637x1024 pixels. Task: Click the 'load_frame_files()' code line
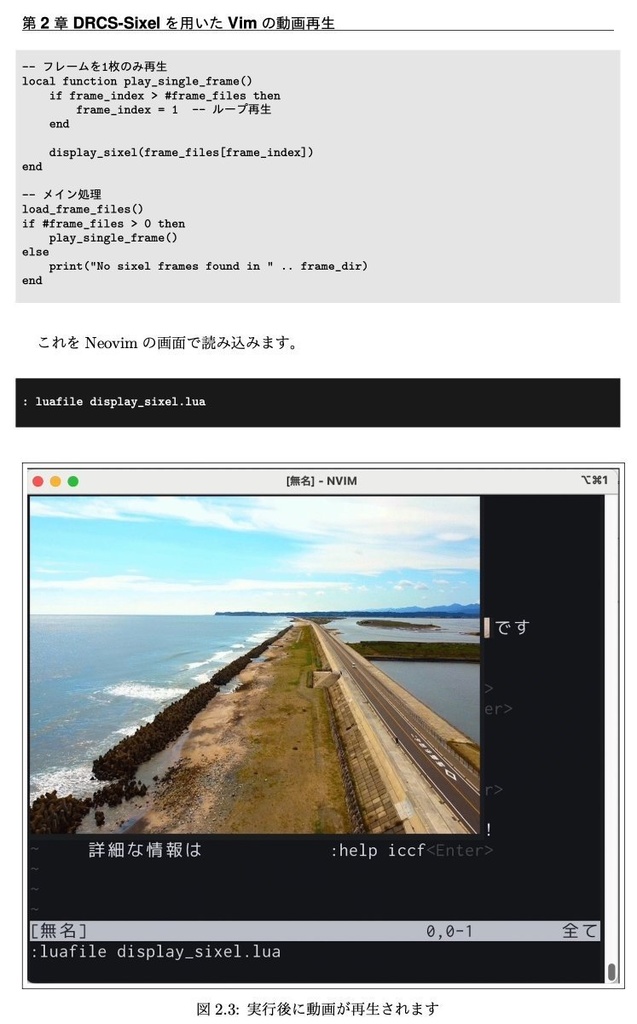(82, 209)
